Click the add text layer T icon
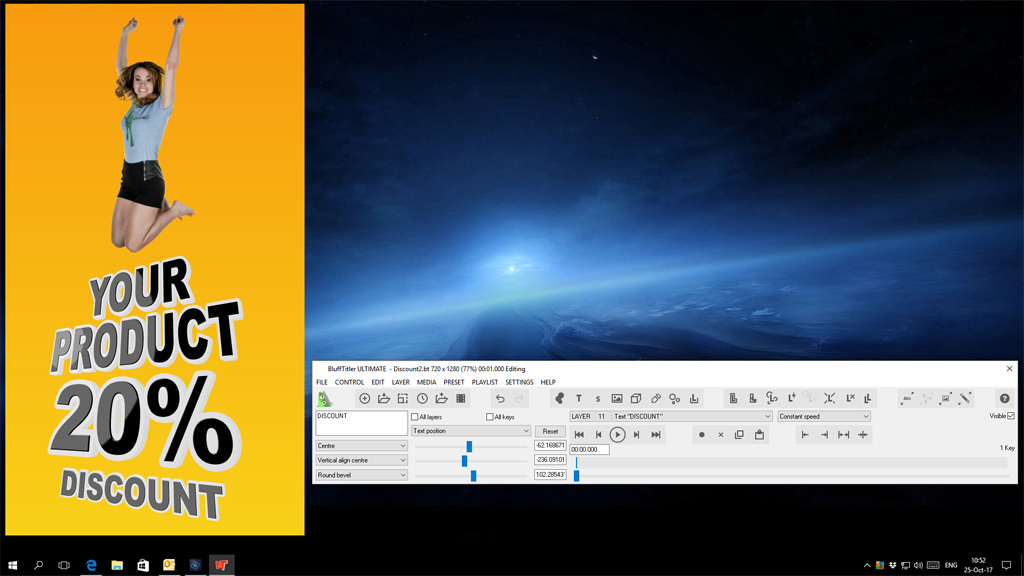 tap(578, 399)
